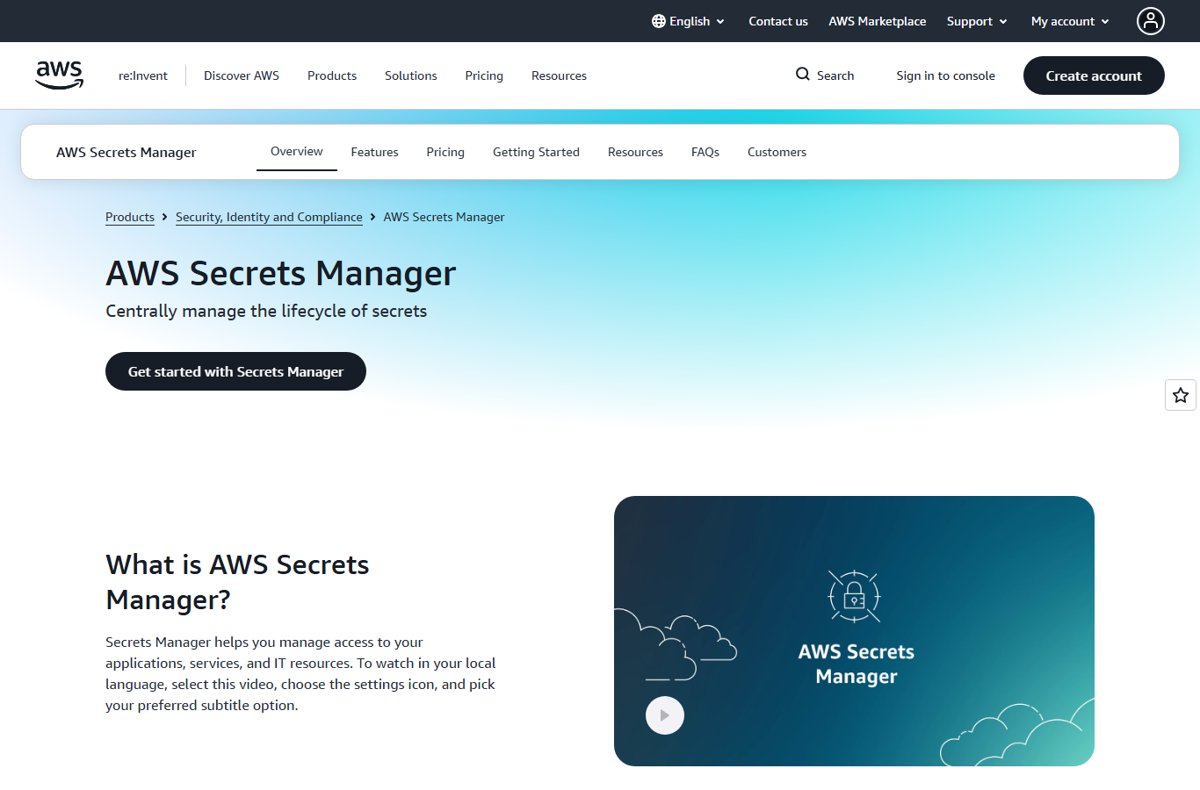Play the AWS Secrets Manager video
Image resolution: width=1200 pixels, height=790 pixels.
pyautogui.click(x=665, y=715)
